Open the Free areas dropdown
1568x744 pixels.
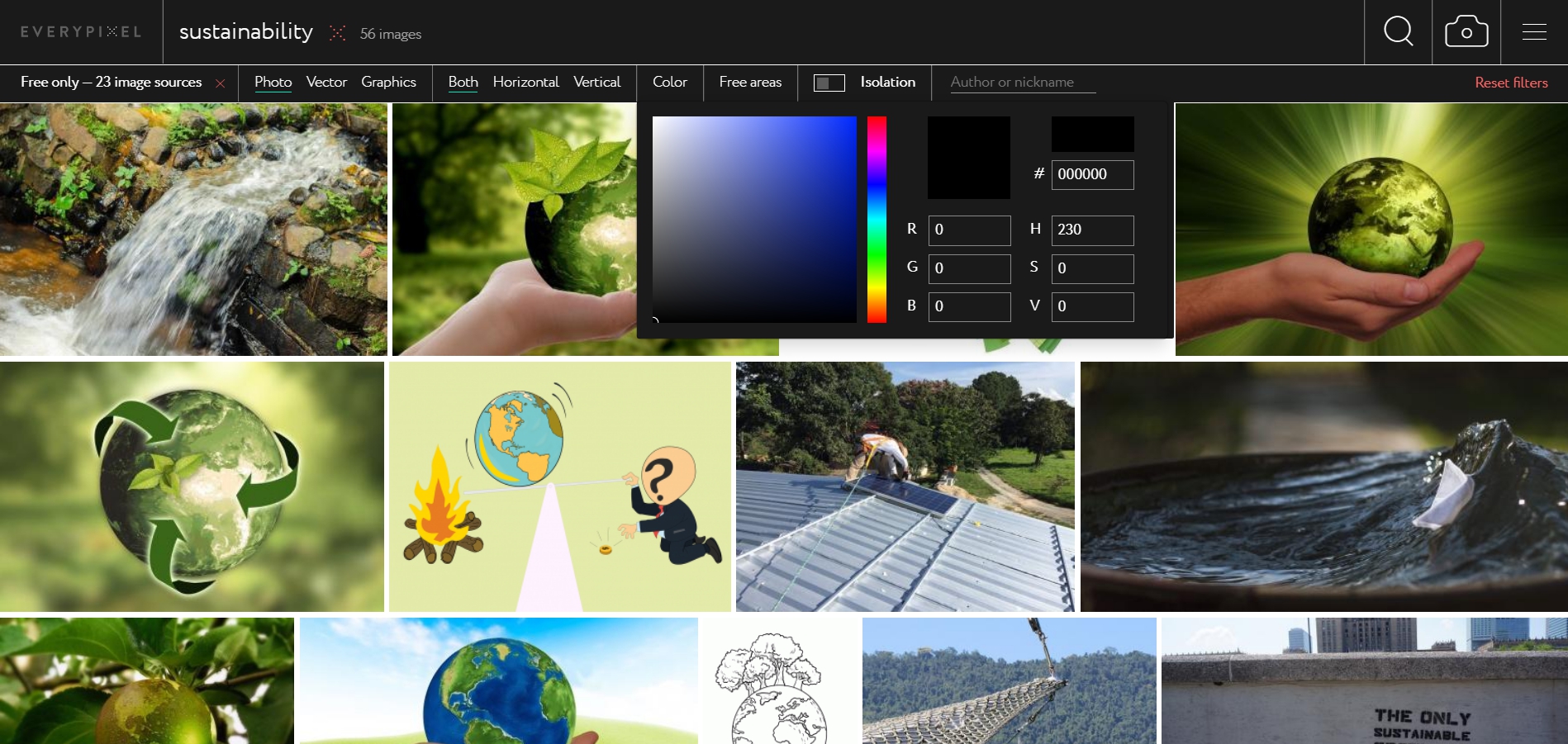pos(749,83)
